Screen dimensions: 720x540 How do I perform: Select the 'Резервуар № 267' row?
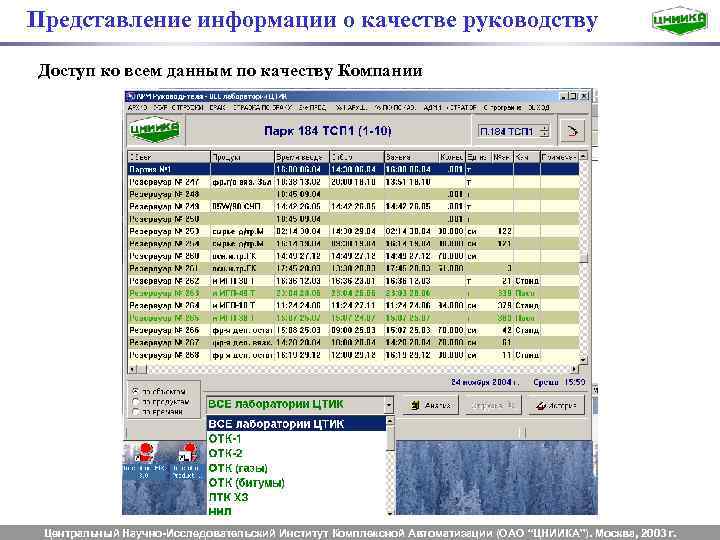[x=353, y=343]
